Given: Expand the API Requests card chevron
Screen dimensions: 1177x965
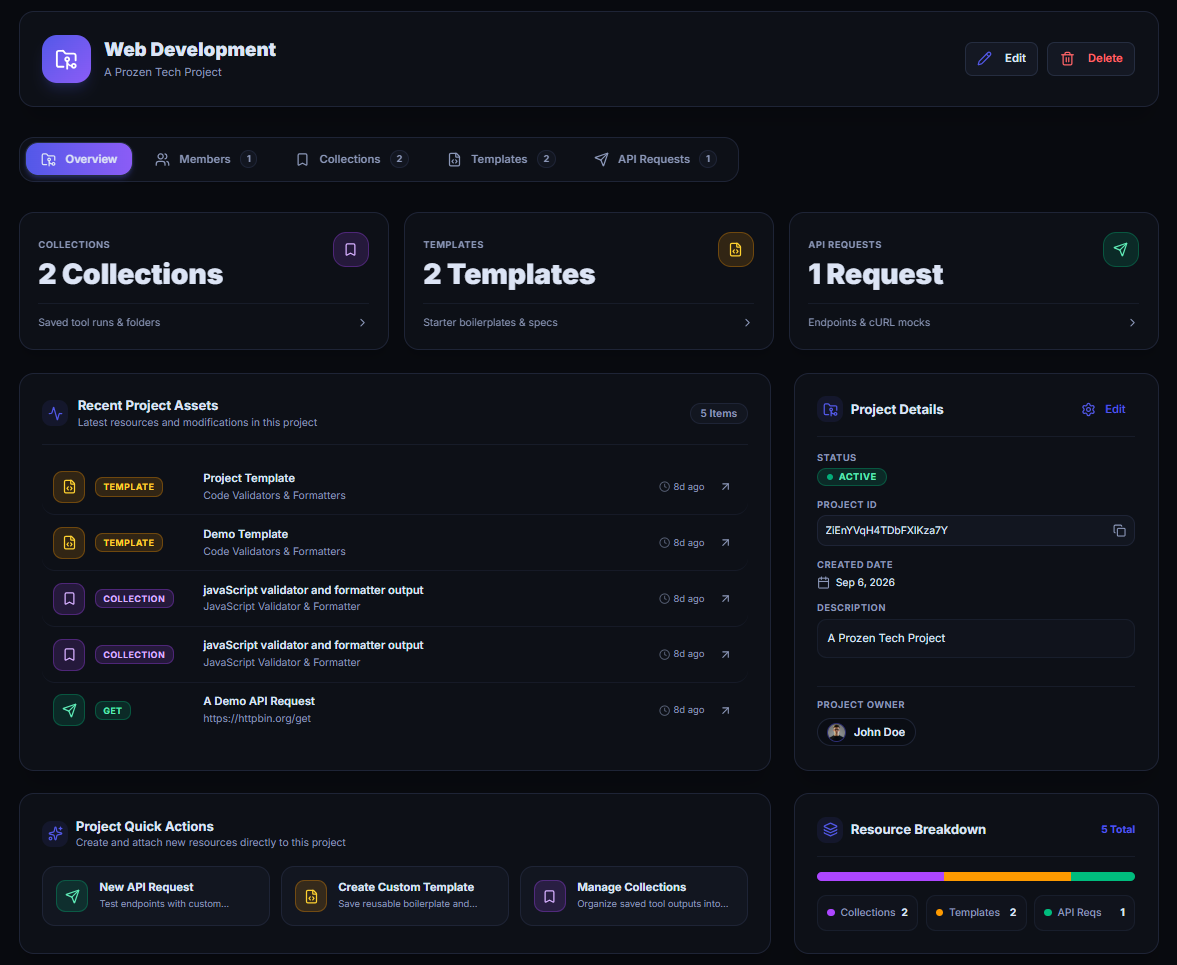Looking at the screenshot, I should point(1132,323).
